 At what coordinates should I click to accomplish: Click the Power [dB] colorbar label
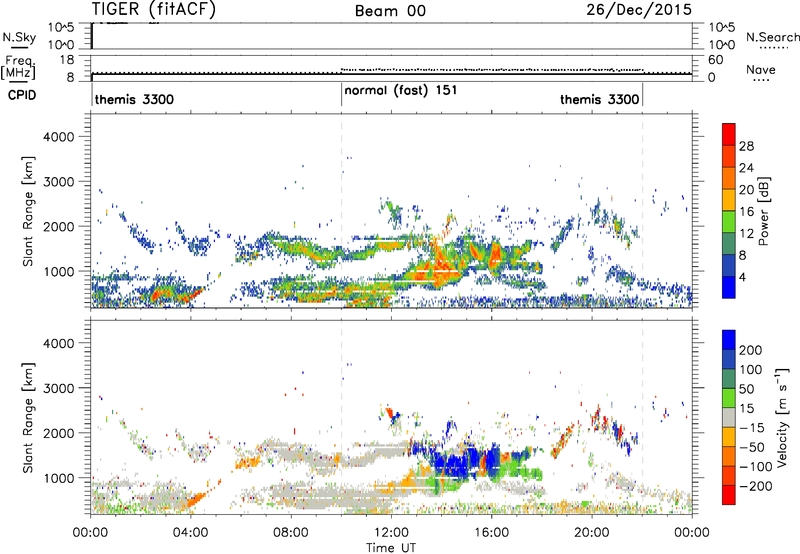click(763, 211)
